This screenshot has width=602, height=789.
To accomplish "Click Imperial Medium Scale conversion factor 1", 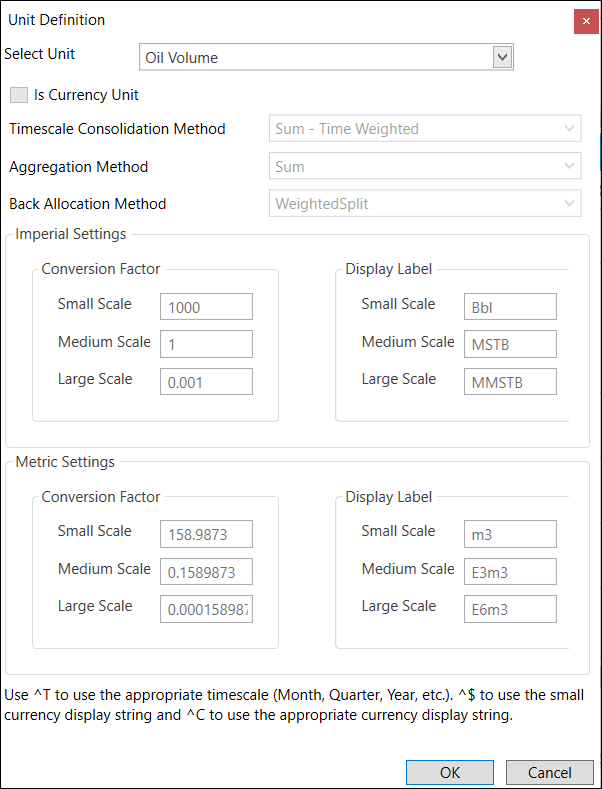I will [206, 345].
